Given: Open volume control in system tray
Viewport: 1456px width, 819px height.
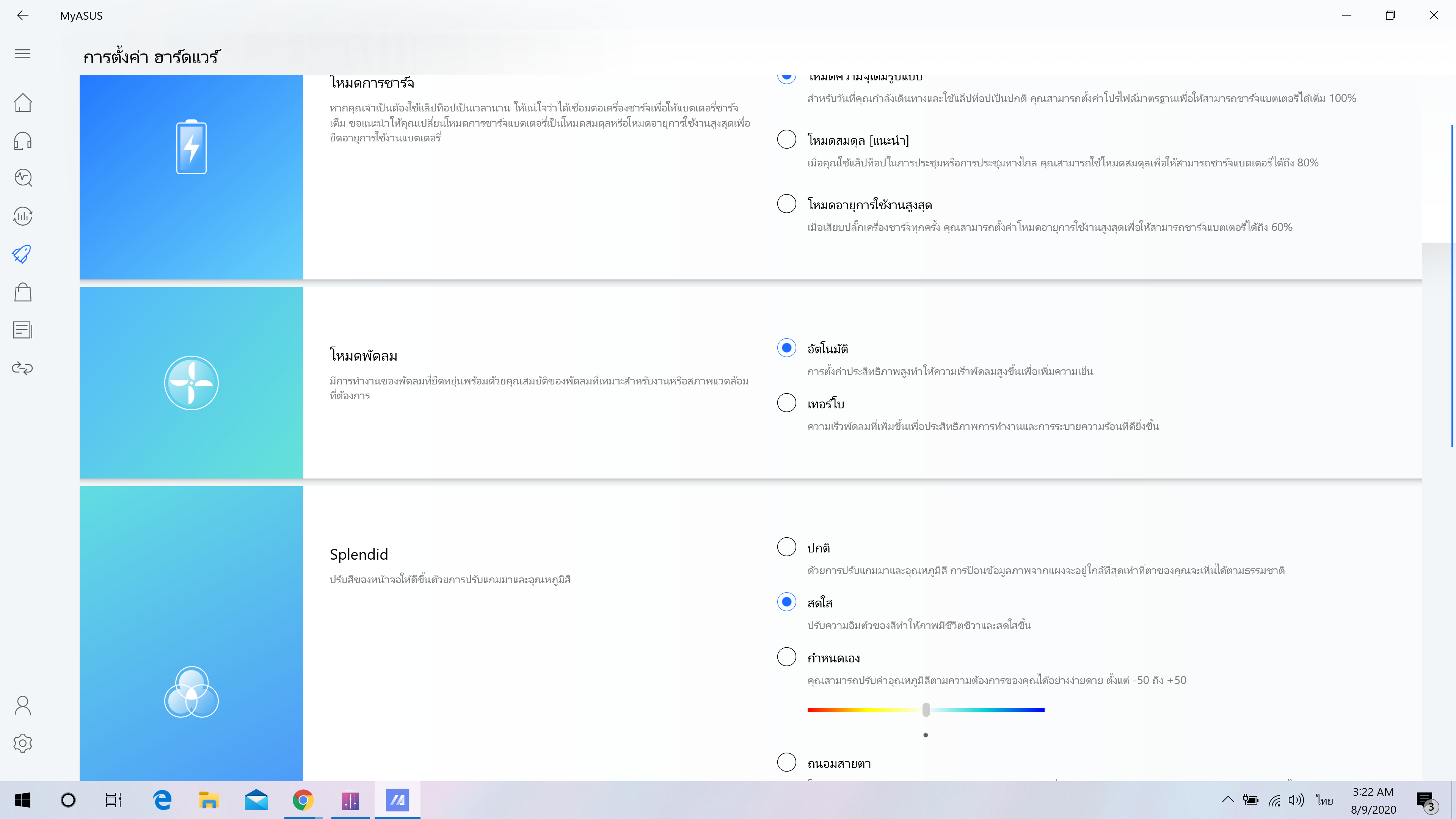Looking at the screenshot, I should [x=1296, y=800].
